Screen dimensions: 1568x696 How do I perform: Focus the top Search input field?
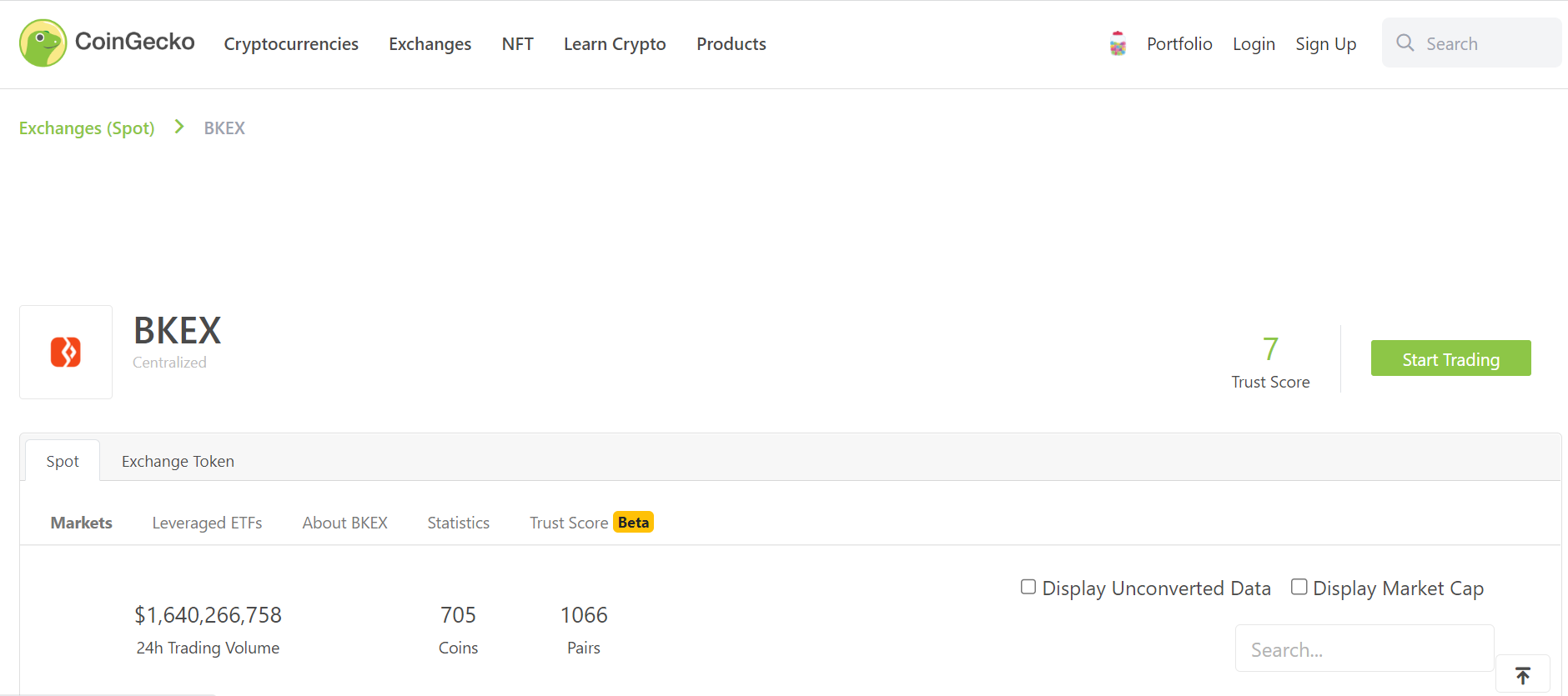[1472, 43]
